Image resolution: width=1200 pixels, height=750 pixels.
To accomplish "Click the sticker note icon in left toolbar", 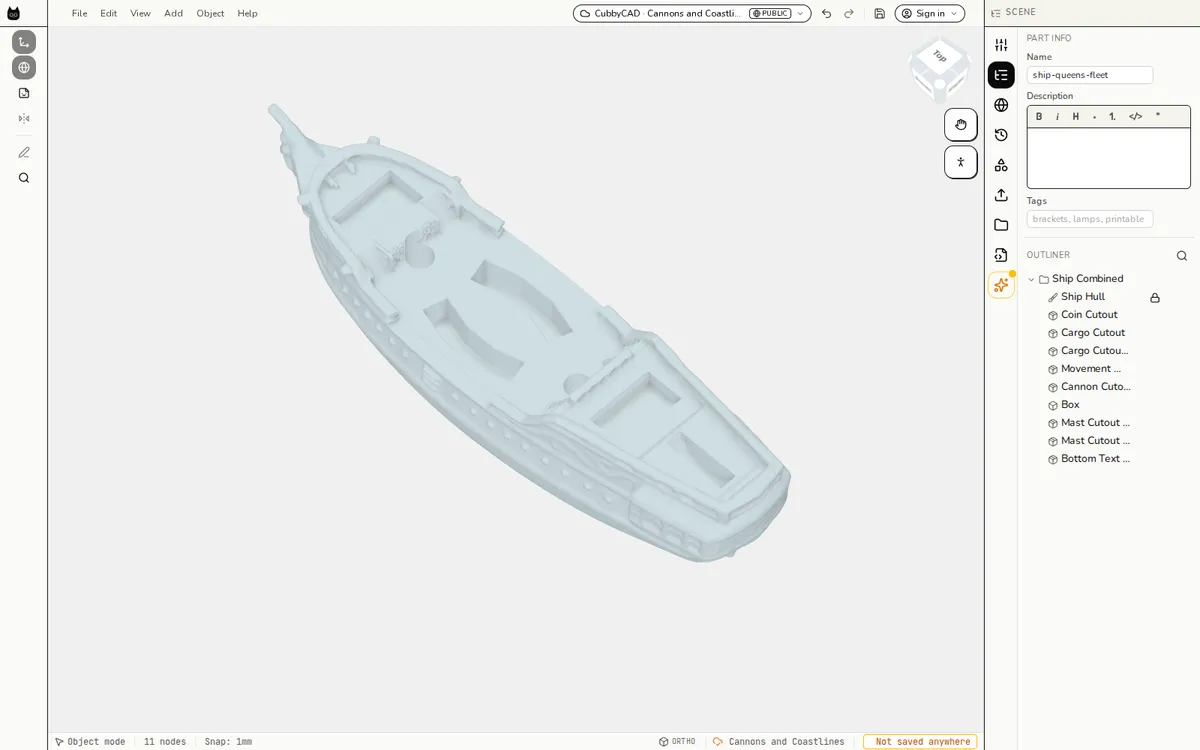I will 24,93.
